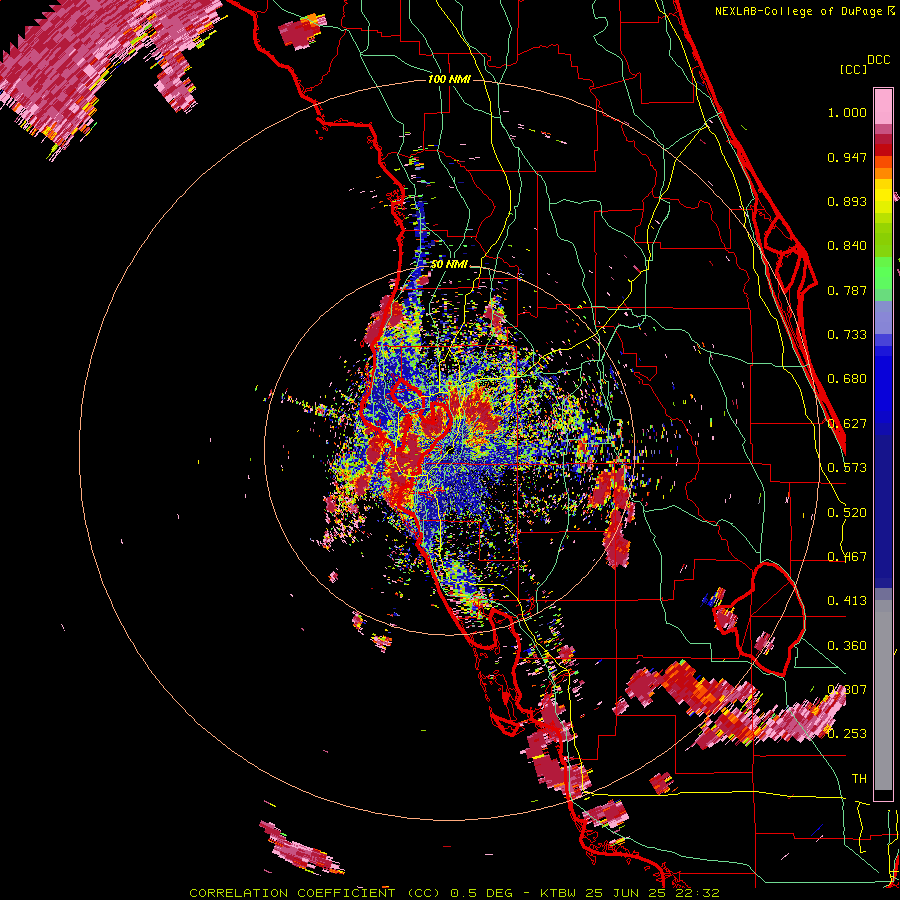900x900 pixels.
Task: Click the [CC] units label
Action: pos(853,69)
